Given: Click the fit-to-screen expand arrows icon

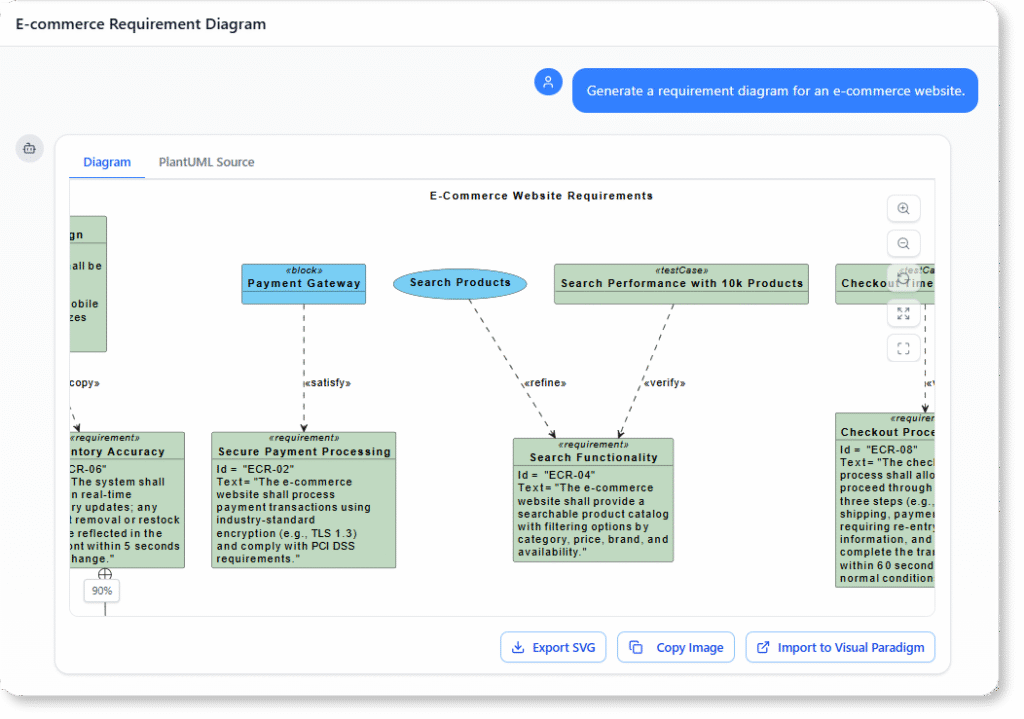Looking at the screenshot, I should pos(903,313).
